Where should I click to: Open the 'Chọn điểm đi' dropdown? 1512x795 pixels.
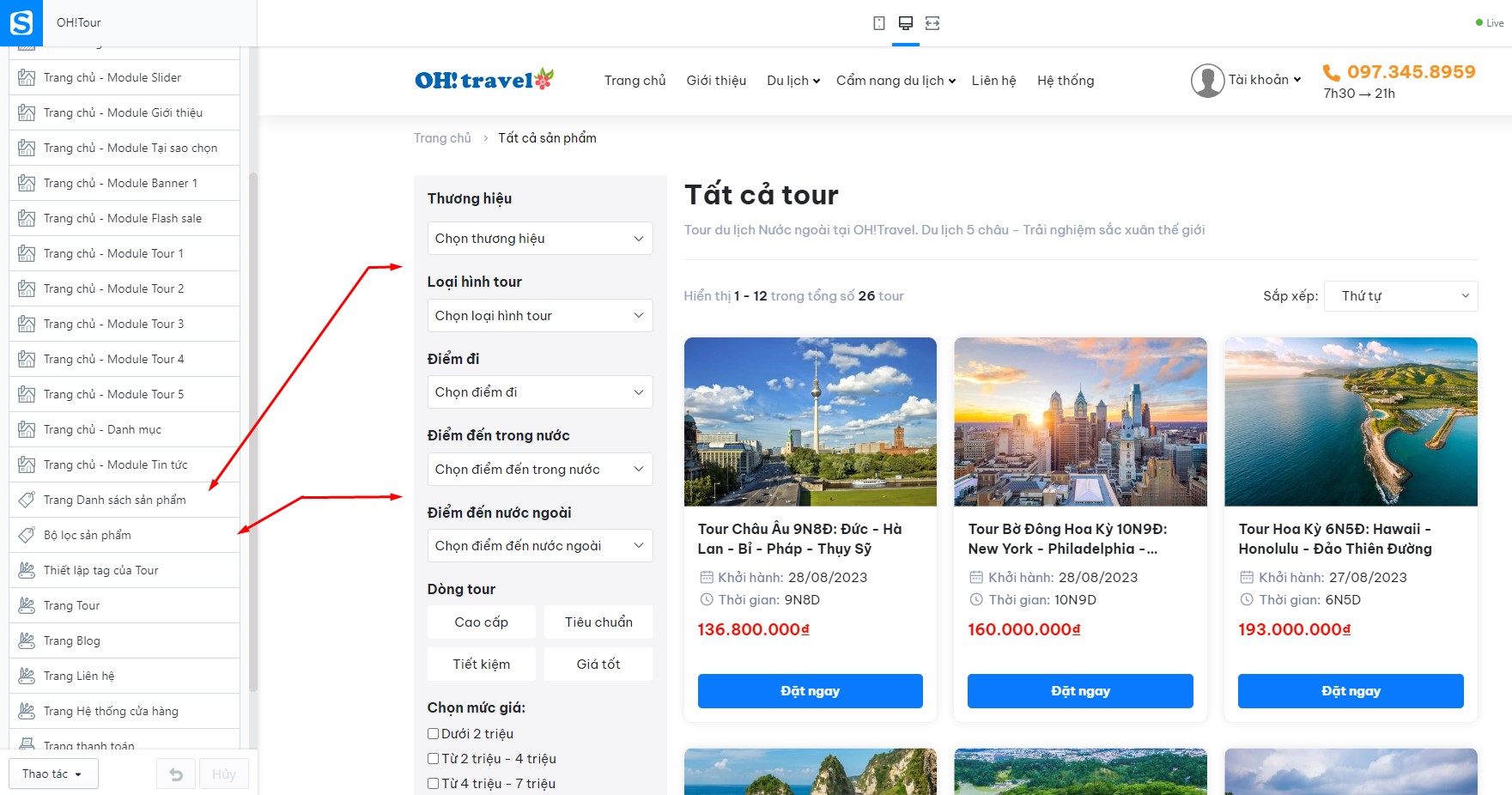click(540, 392)
